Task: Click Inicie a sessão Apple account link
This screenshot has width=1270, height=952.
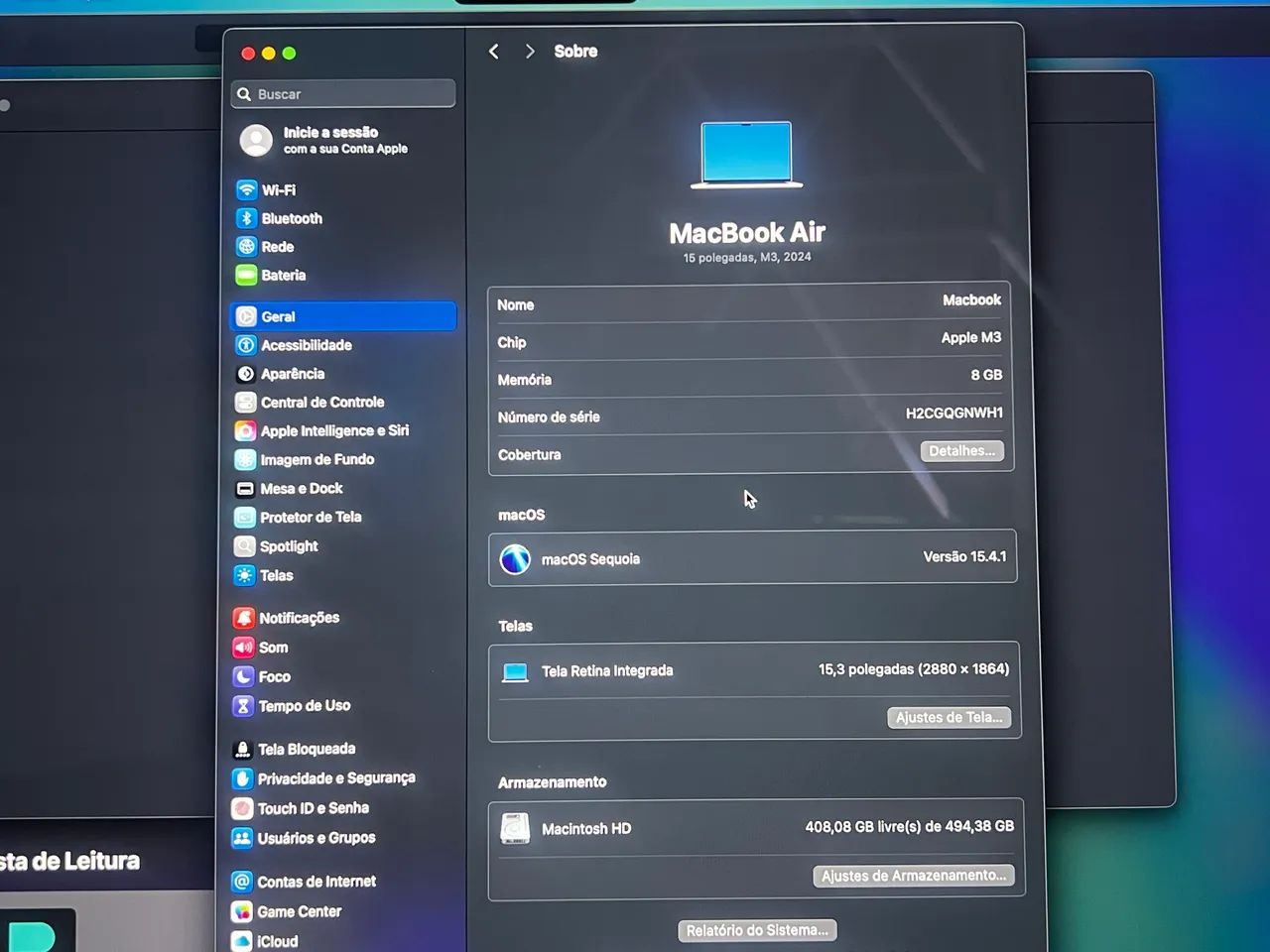Action: tap(345, 140)
